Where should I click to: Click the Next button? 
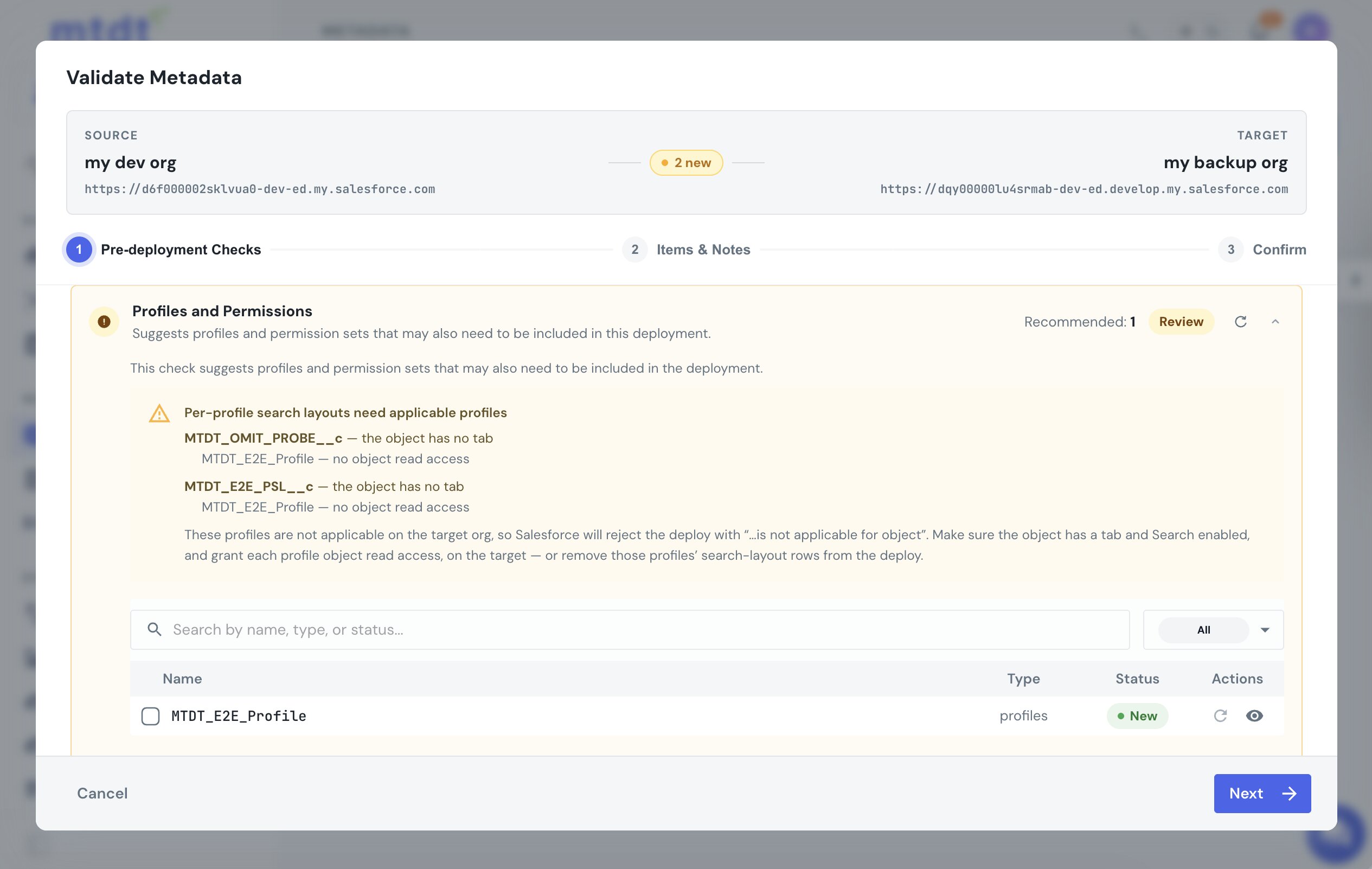(x=1262, y=793)
